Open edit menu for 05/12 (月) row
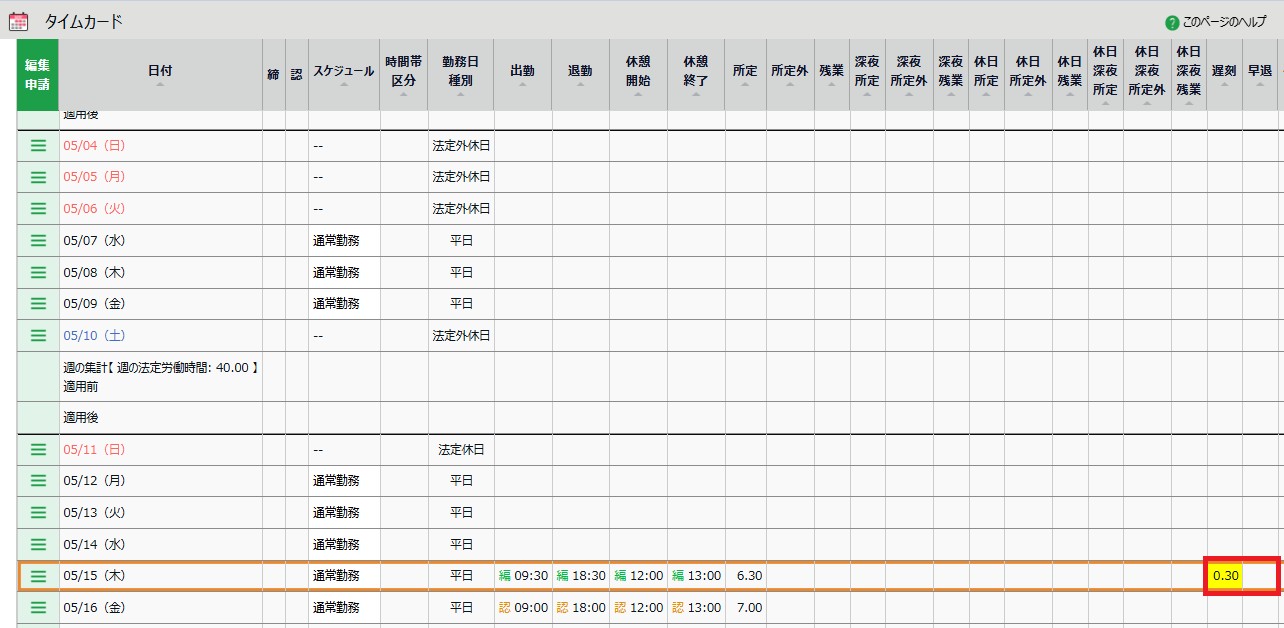Image resolution: width=1284 pixels, height=628 pixels. pyautogui.click(x=38, y=480)
